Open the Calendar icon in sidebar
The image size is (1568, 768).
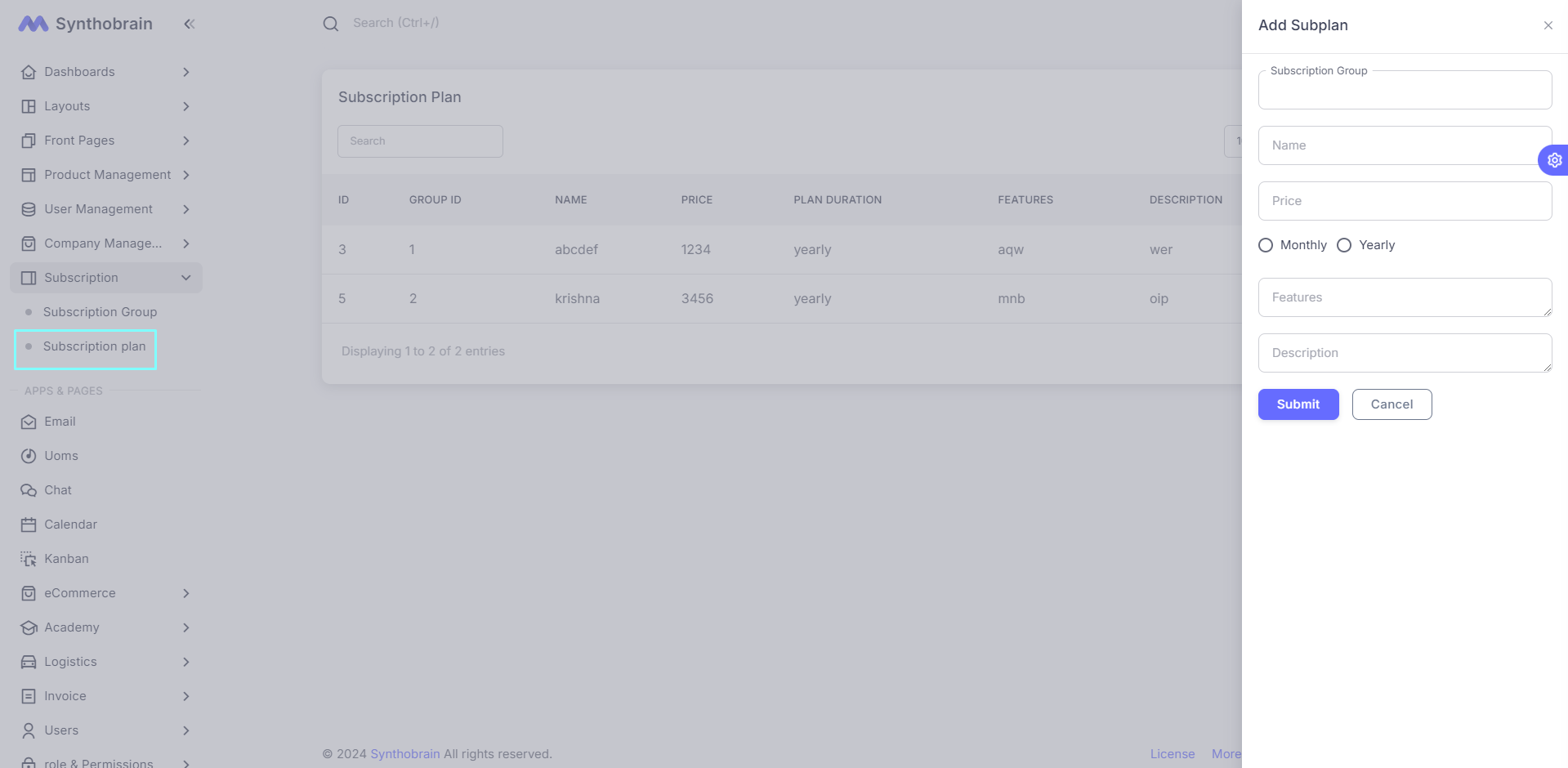pos(29,525)
